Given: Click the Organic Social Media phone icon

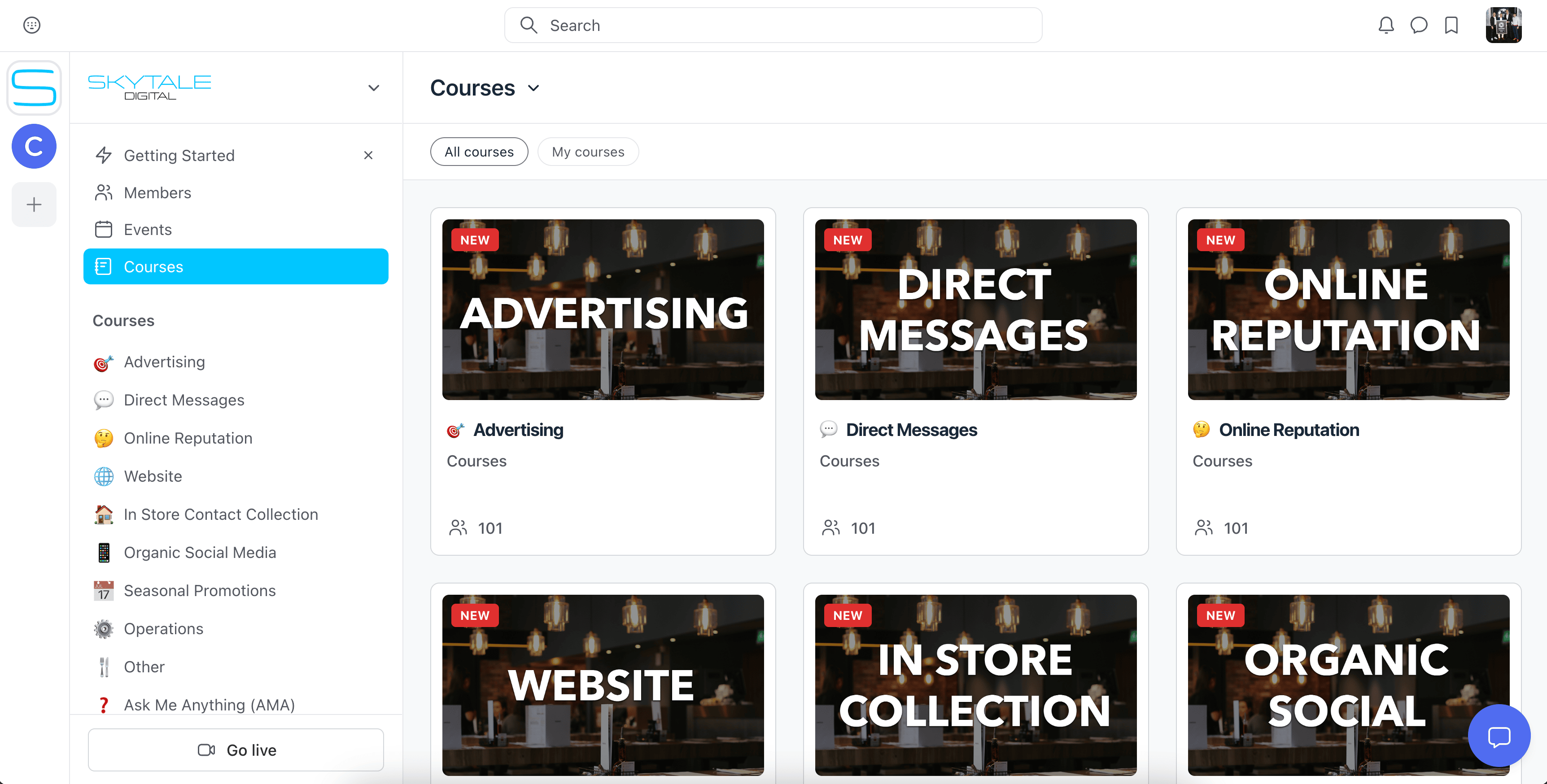Looking at the screenshot, I should point(103,553).
